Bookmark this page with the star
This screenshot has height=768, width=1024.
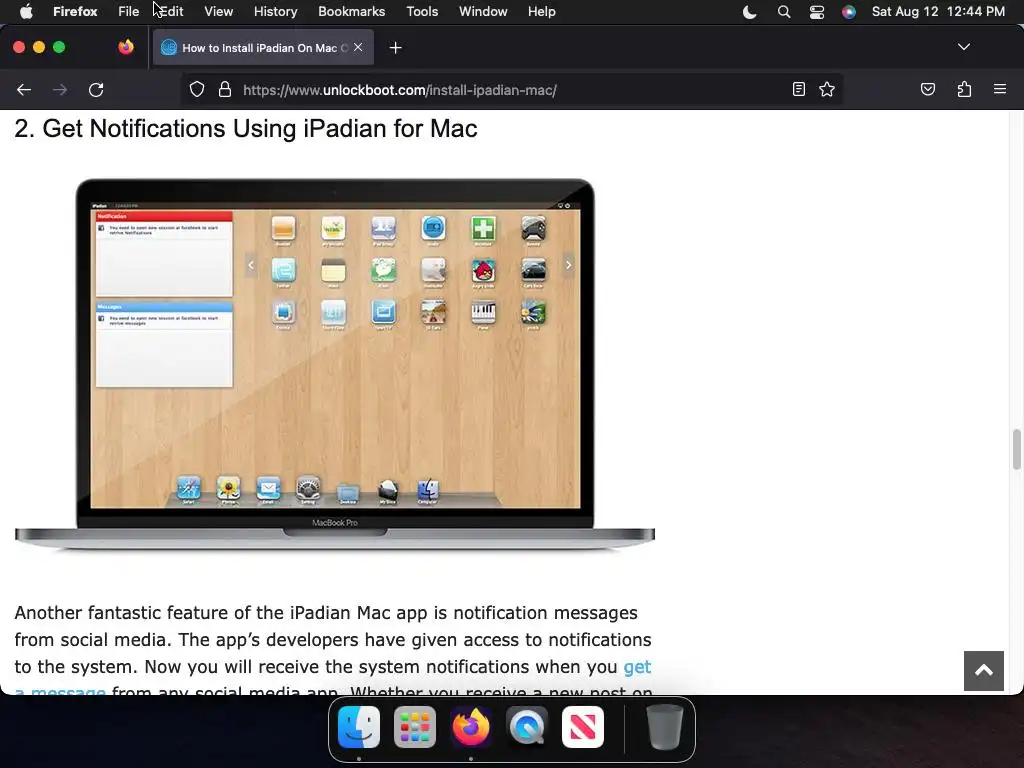pos(827,89)
